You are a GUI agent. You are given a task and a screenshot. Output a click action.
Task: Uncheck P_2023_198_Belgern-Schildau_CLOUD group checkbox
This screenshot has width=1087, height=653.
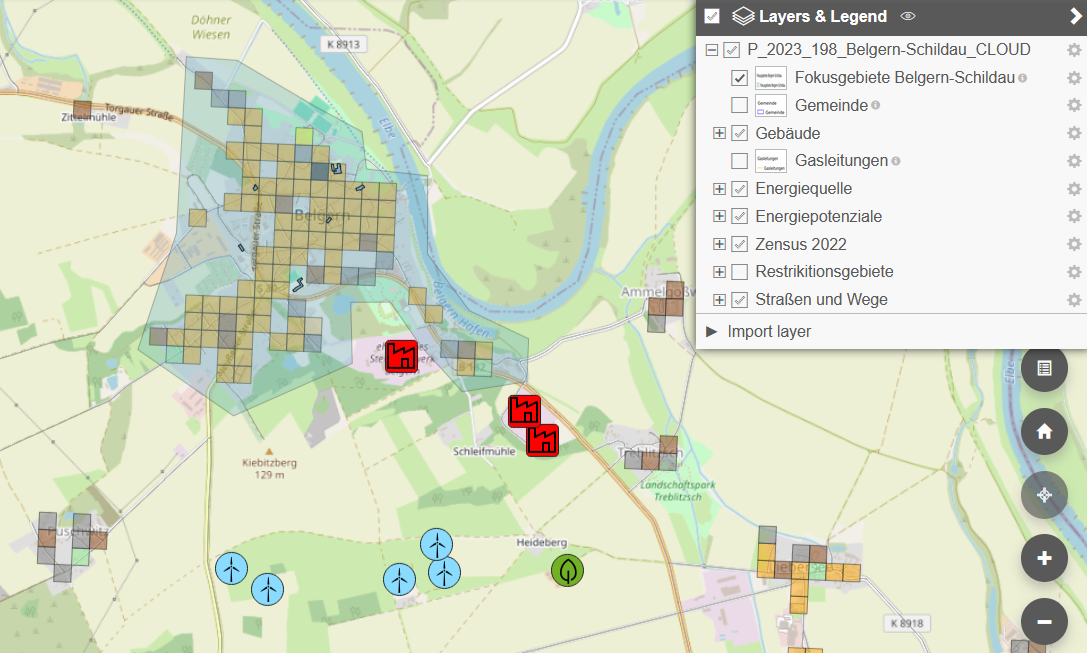(731, 50)
